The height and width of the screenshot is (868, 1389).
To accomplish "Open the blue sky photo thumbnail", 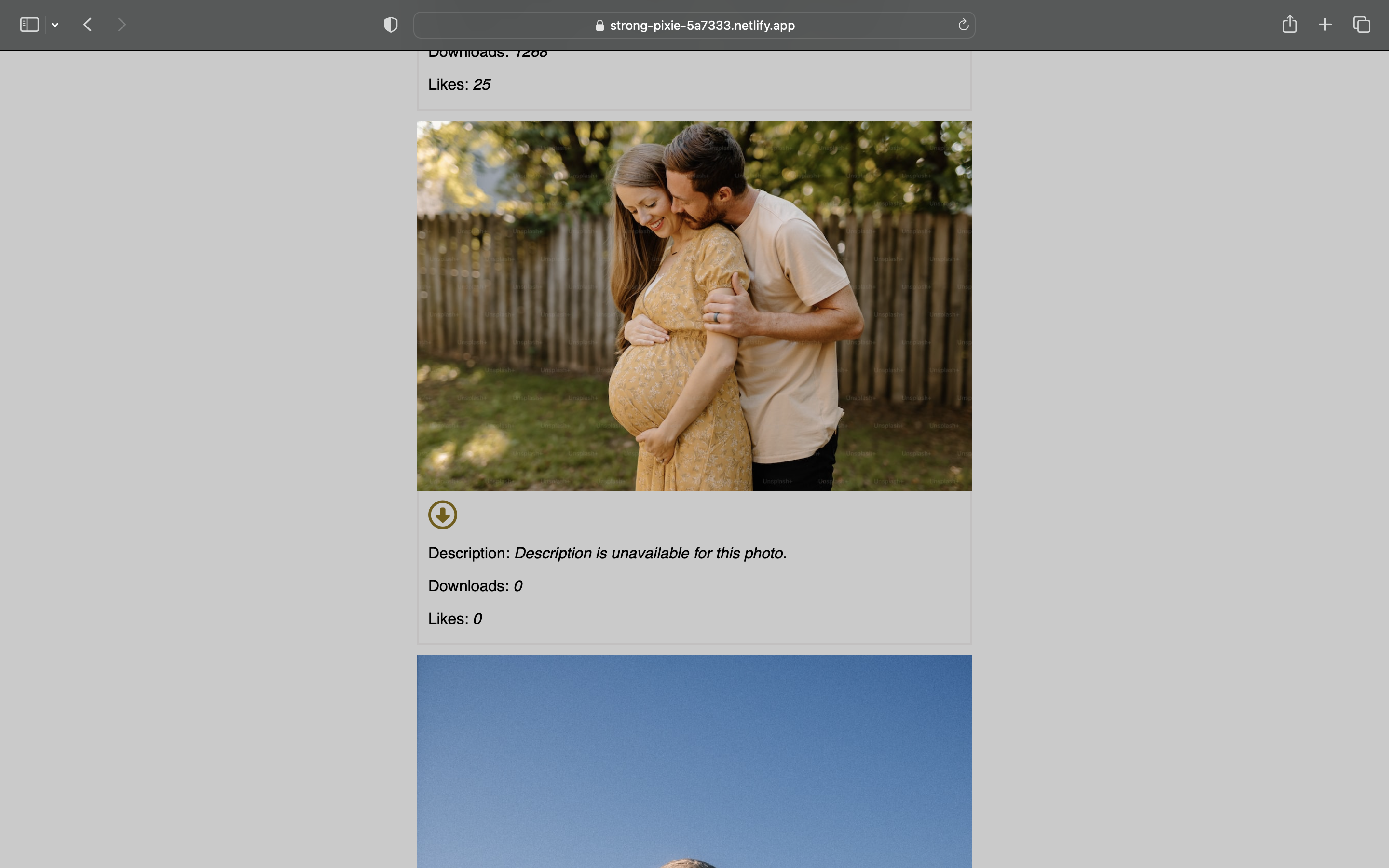I will click(694, 761).
